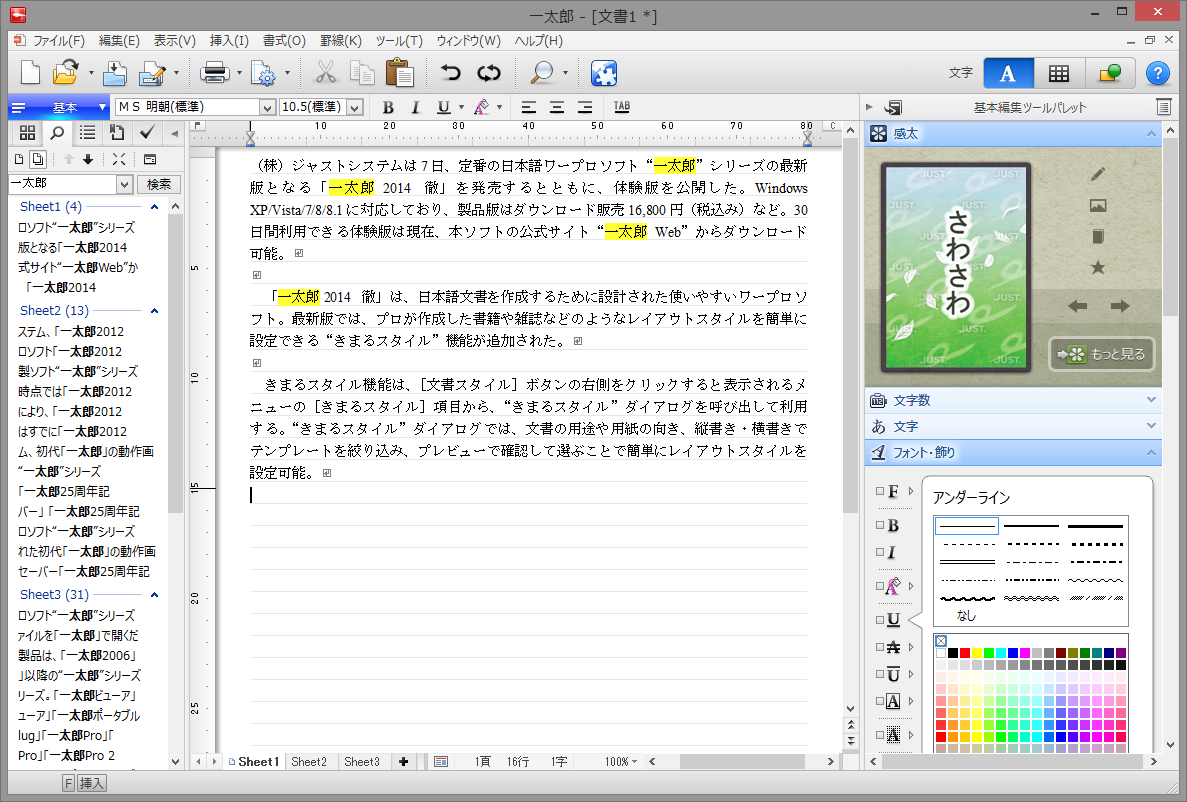Image resolution: width=1187 pixels, height=802 pixels.
Task: Click the down-arrow next-result icon in search panel
Action: (88, 159)
